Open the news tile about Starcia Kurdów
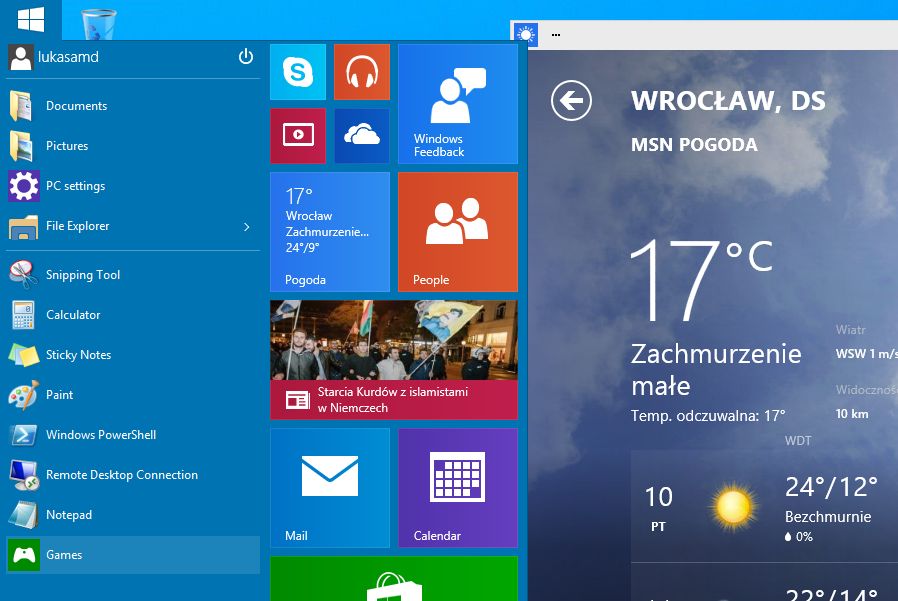 pos(394,360)
